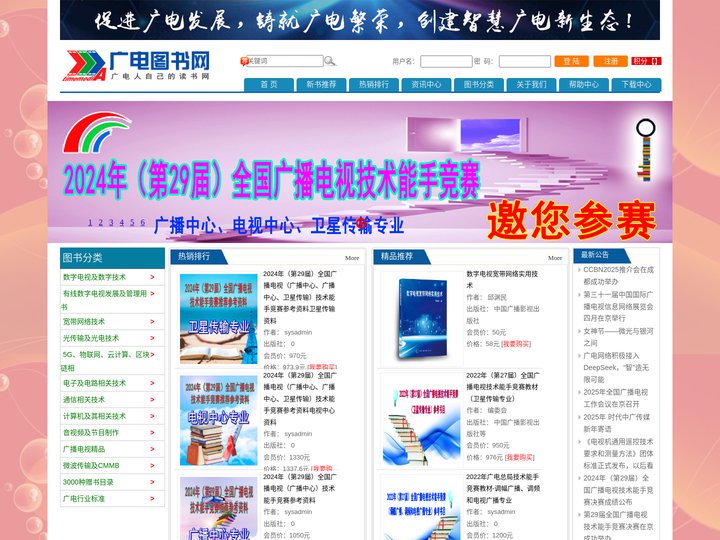
Task: Open category 广播电视精品
Action: 84,449
